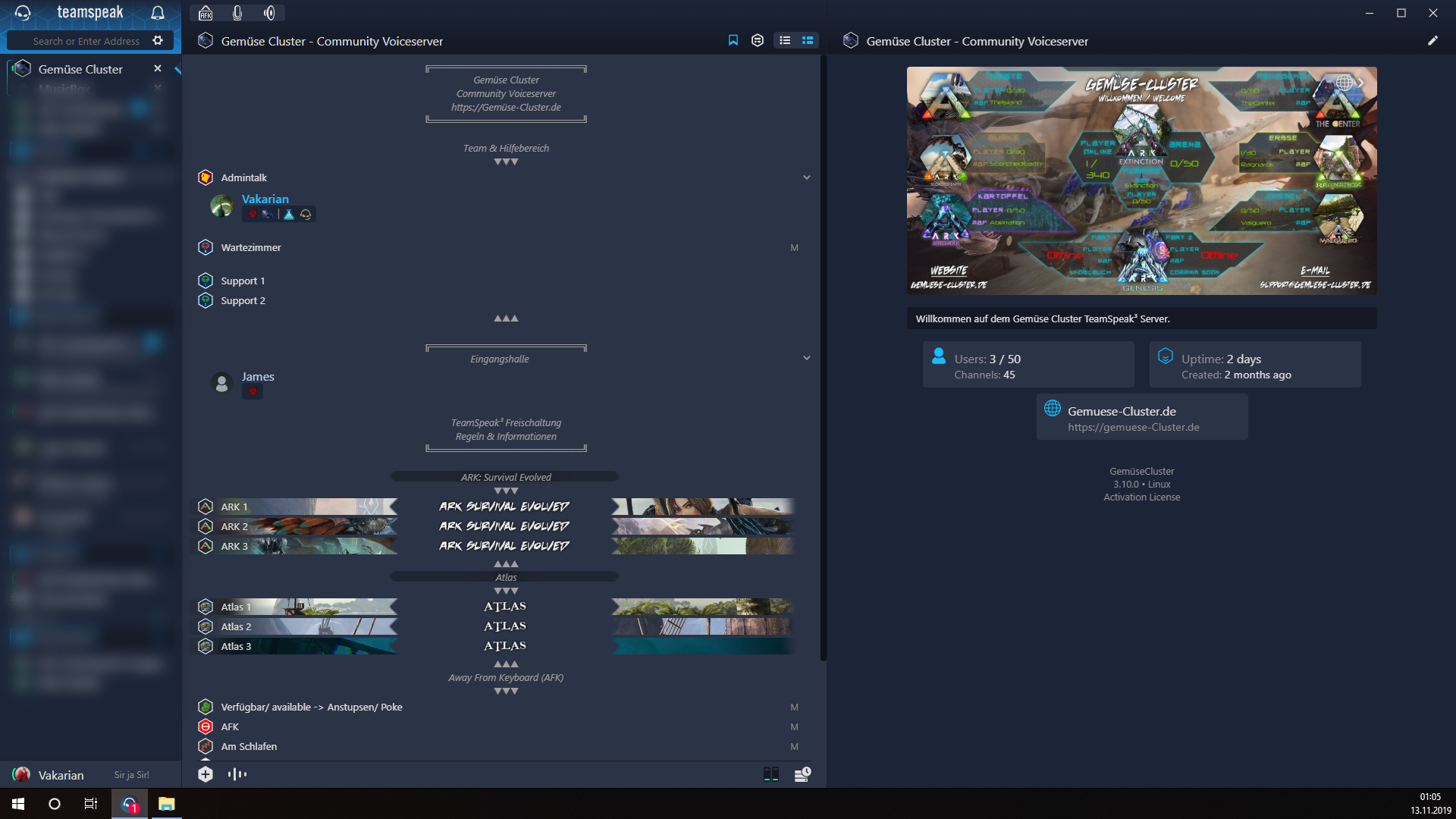Close the Gemüse Cluster server tab
The height and width of the screenshot is (819, 1456).
pyautogui.click(x=158, y=68)
